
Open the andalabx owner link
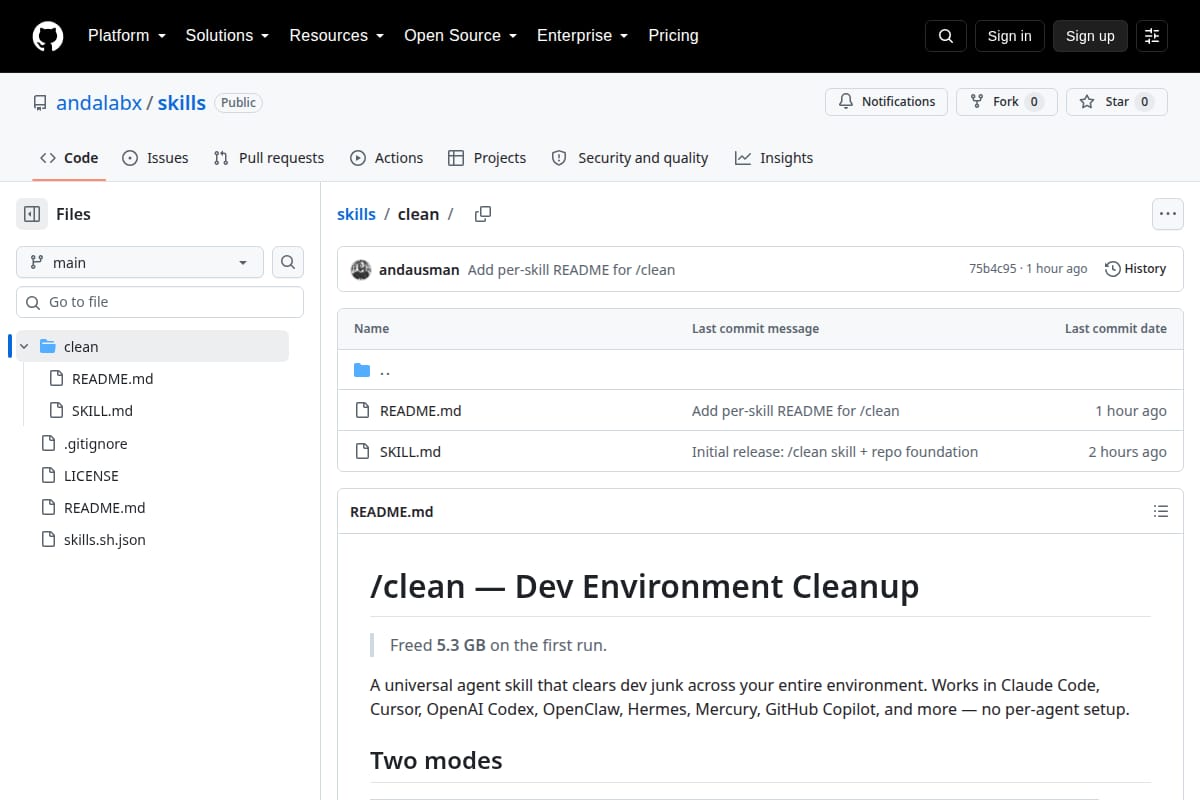pyautogui.click(x=99, y=103)
